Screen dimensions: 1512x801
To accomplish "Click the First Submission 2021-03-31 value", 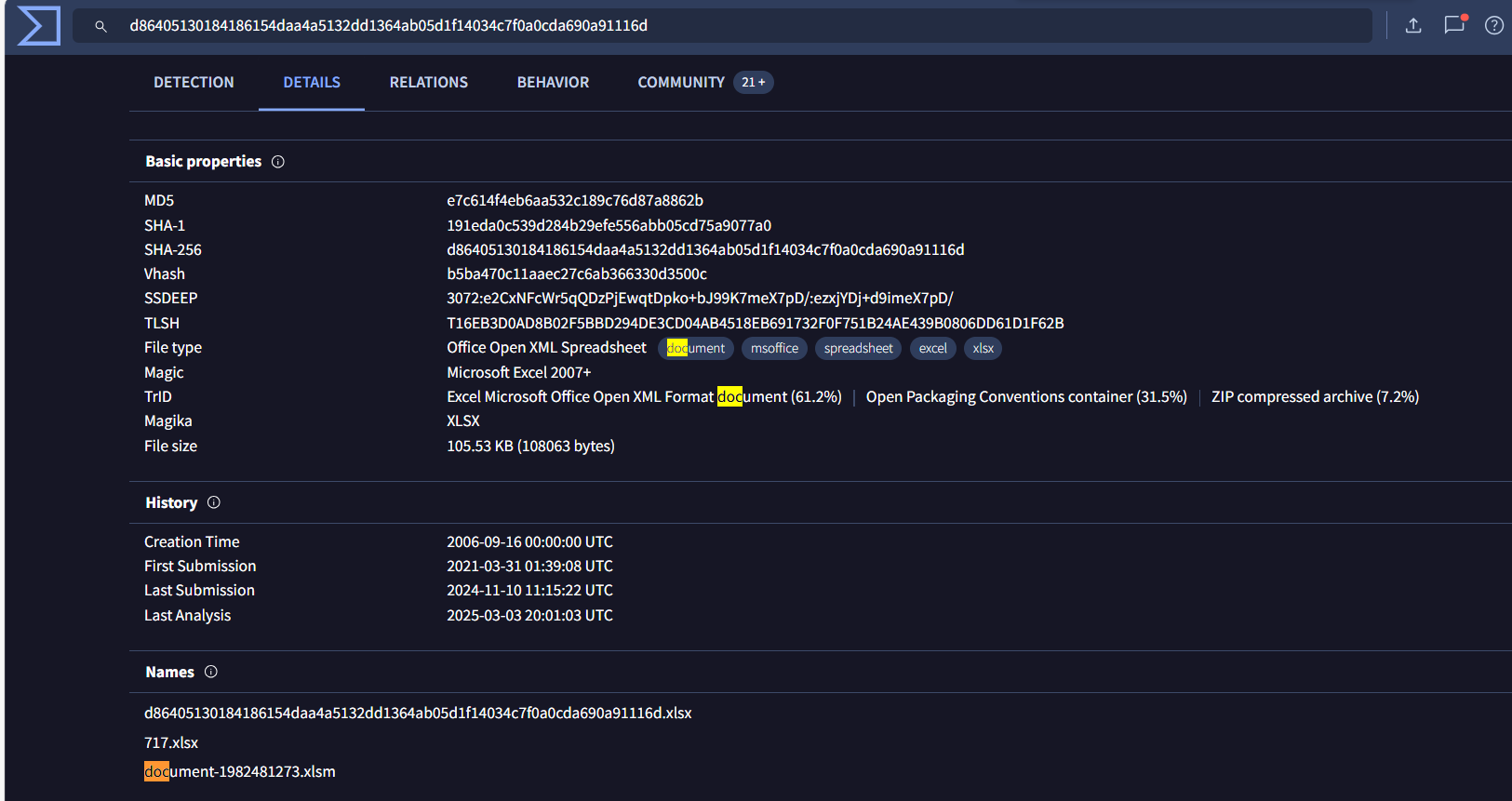I will point(529,566).
